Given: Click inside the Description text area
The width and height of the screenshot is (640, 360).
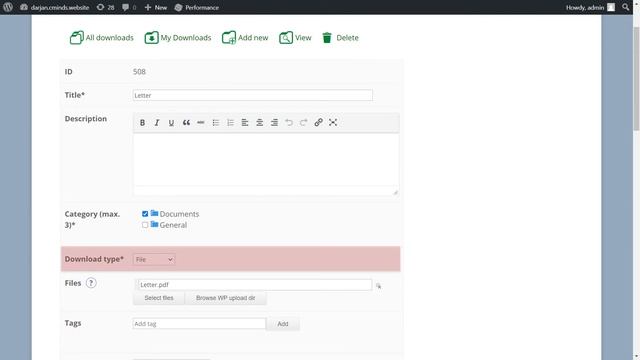Looking at the screenshot, I should tap(266, 161).
